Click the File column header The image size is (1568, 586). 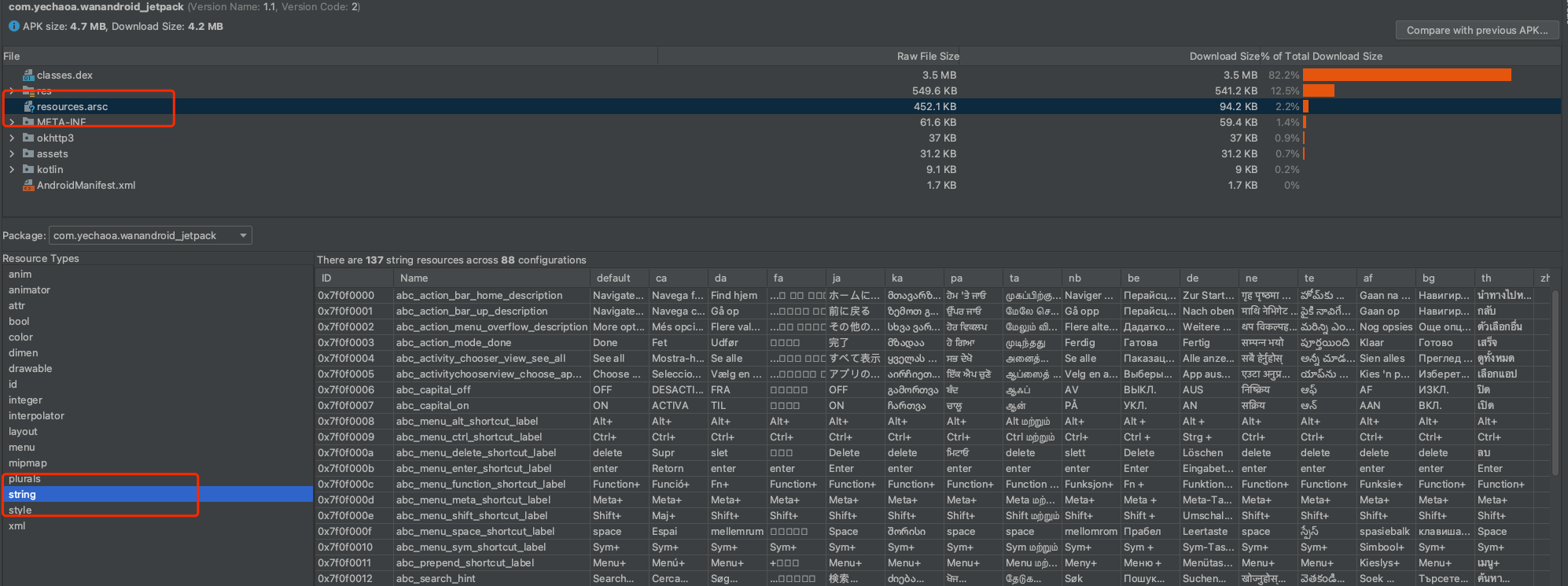(329, 56)
